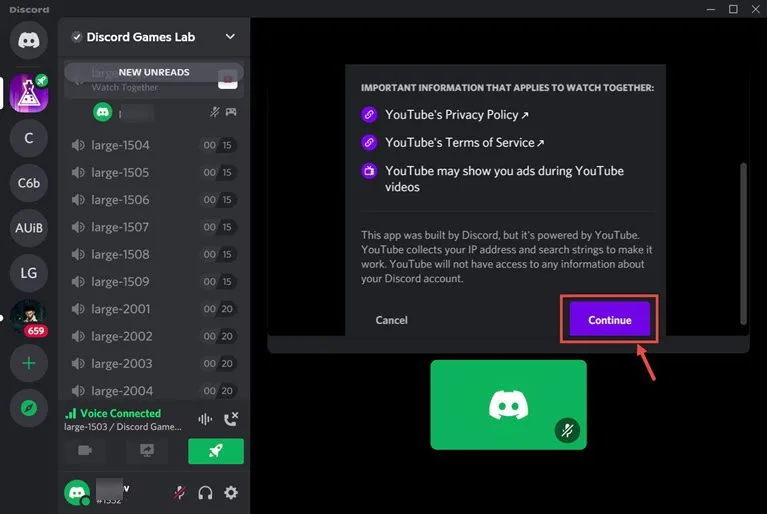
Task: Join voice channel large-1509
Action: pyautogui.click(x=153, y=282)
